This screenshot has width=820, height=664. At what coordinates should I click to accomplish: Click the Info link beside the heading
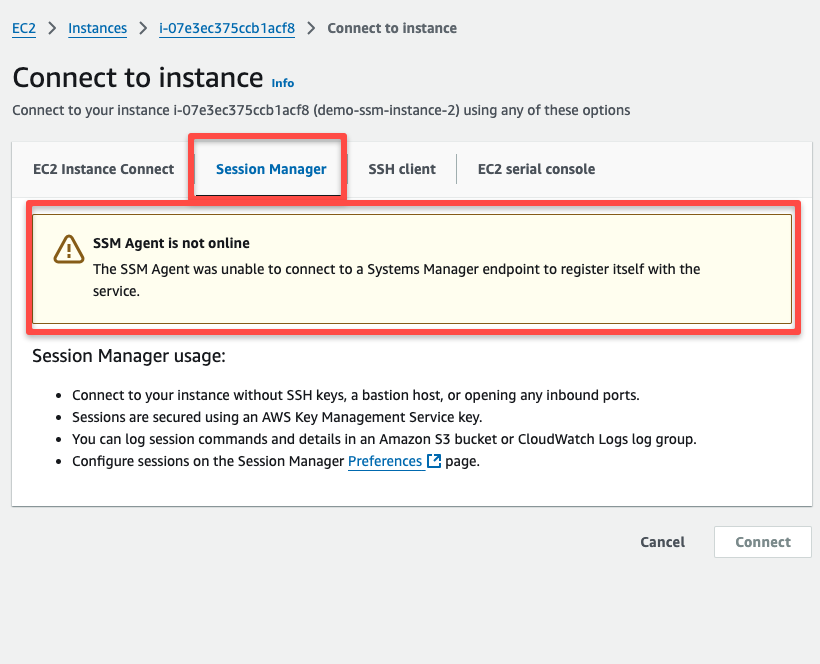click(x=282, y=83)
